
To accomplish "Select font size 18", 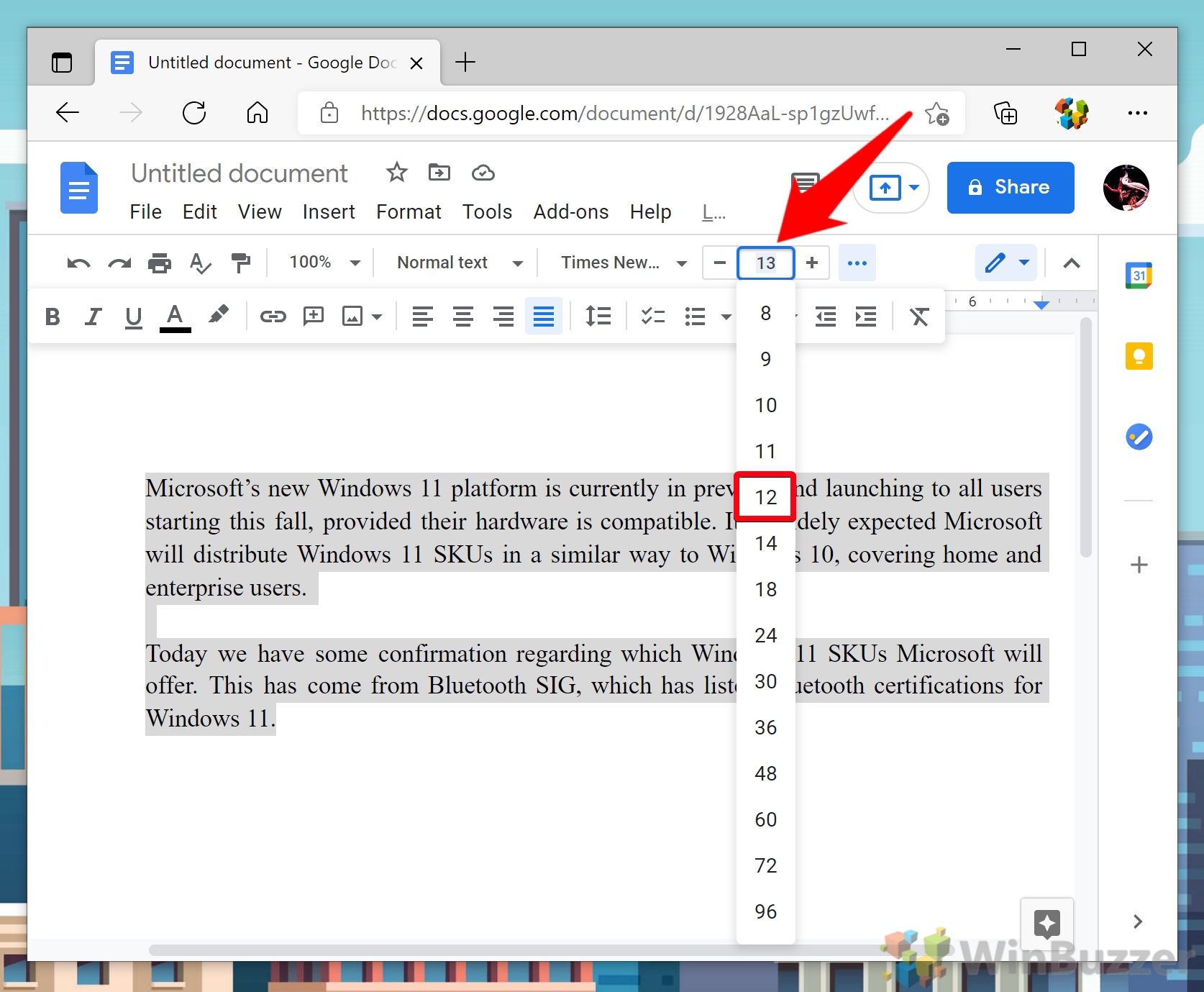I will click(x=766, y=589).
